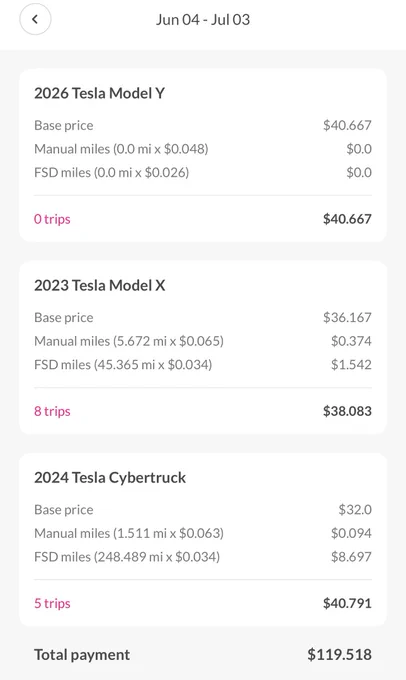Viewport: 406px width, 680px height.
Task: Click the $119.518 total amount
Action: [340, 655]
